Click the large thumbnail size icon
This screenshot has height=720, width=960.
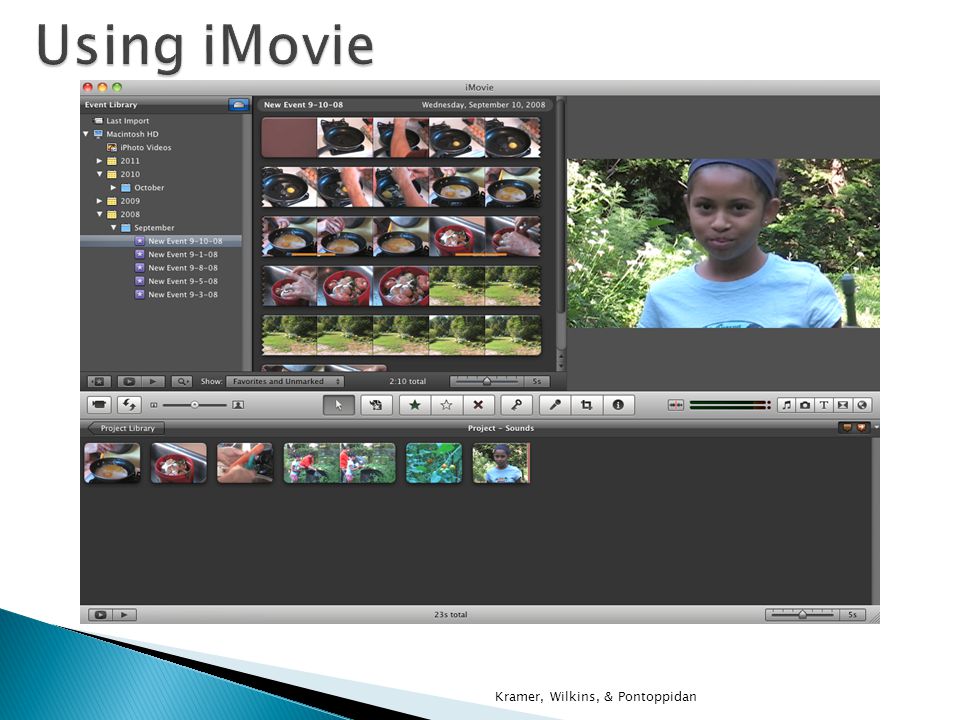point(238,405)
